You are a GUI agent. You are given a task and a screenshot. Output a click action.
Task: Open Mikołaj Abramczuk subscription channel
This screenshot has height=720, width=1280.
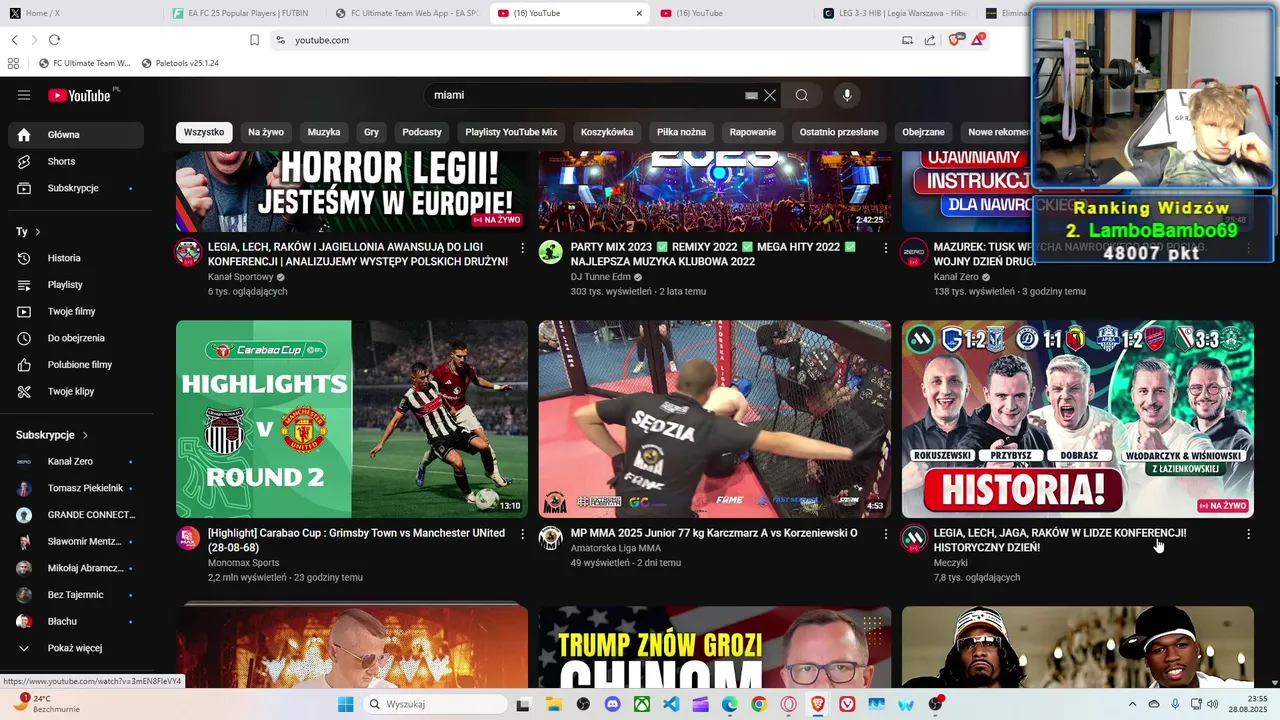[78, 568]
